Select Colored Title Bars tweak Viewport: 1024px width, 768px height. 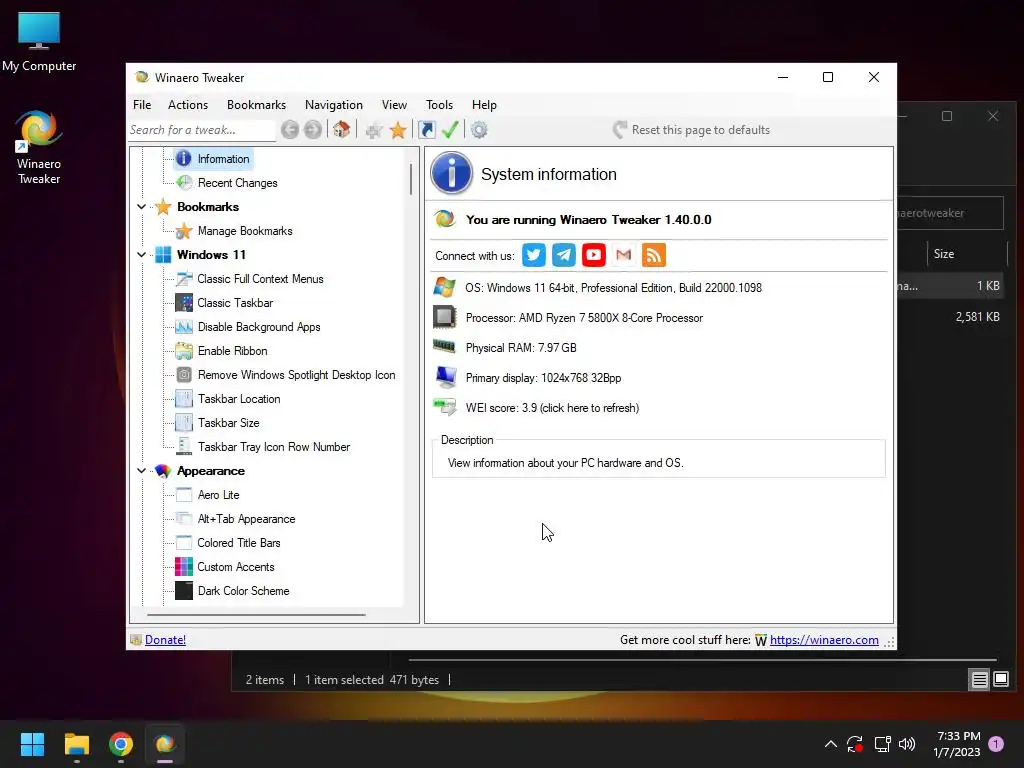pos(238,543)
